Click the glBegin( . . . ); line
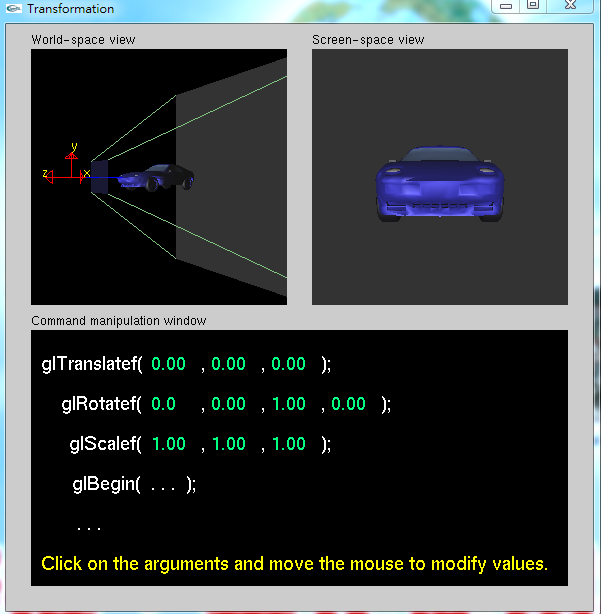Viewport: 601px width, 614px height. click(x=134, y=485)
